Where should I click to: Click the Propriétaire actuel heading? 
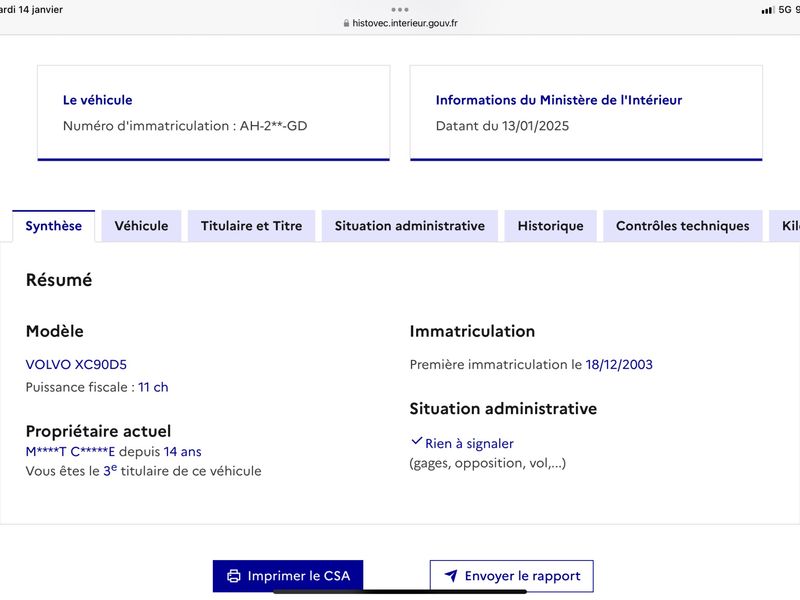coord(98,432)
